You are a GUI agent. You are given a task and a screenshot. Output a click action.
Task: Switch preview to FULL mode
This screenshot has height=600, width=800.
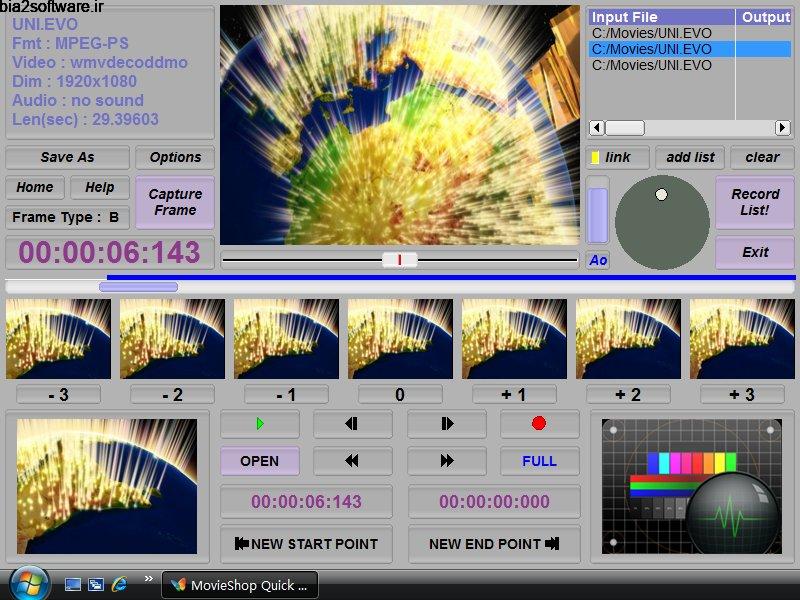539,461
